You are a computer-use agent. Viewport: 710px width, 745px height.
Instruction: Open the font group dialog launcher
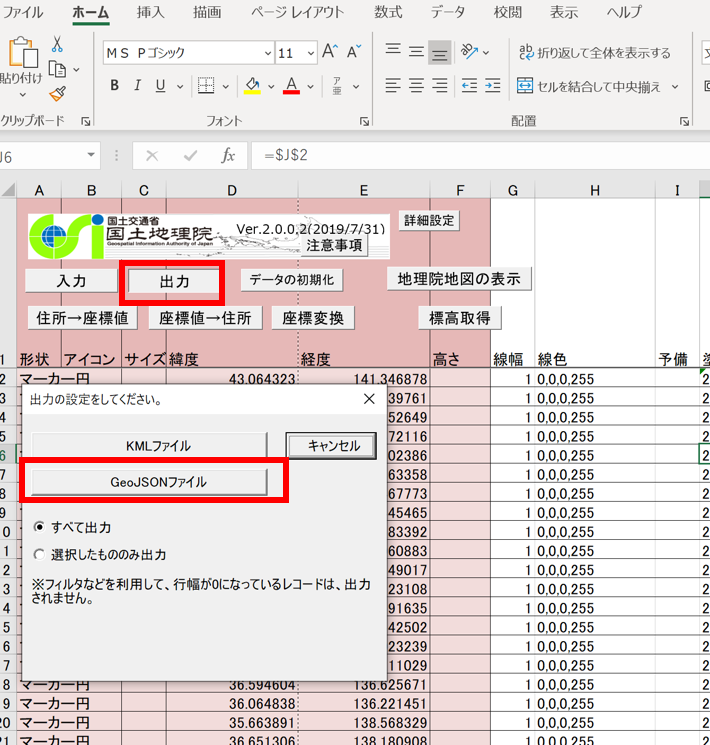pyautogui.click(x=365, y=122)
